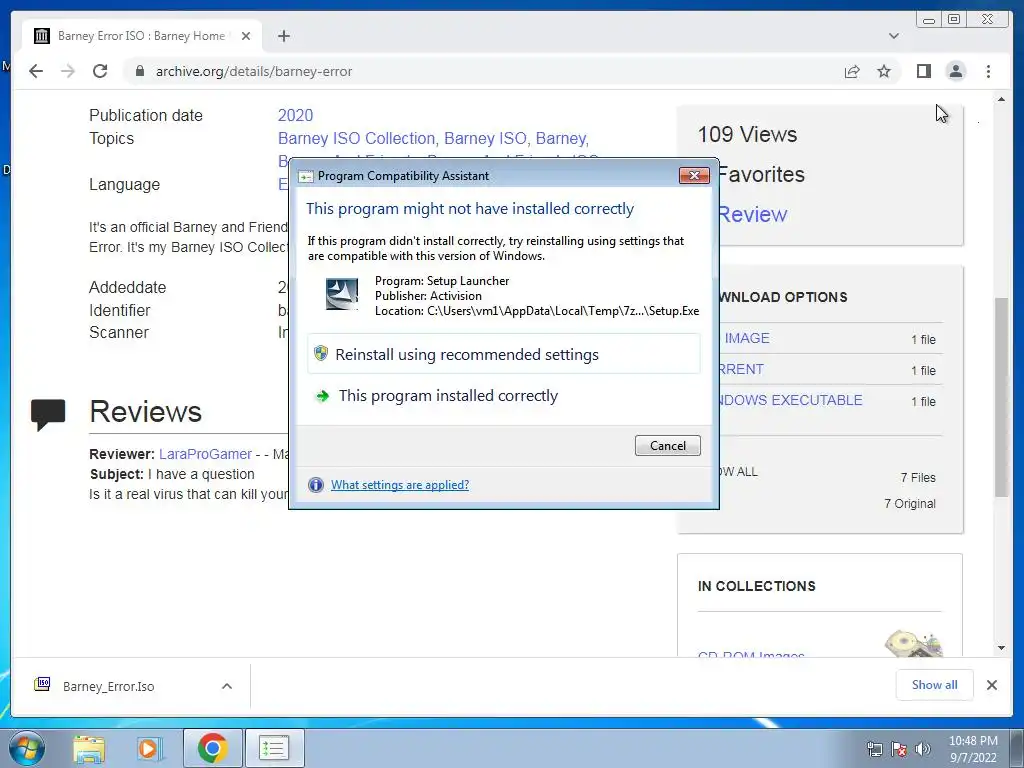Image resolution: width=1024 pixels, height=768 pixels.
Task: Click the shield icon beside Reinstall option
Action: [x=321, y=353]
